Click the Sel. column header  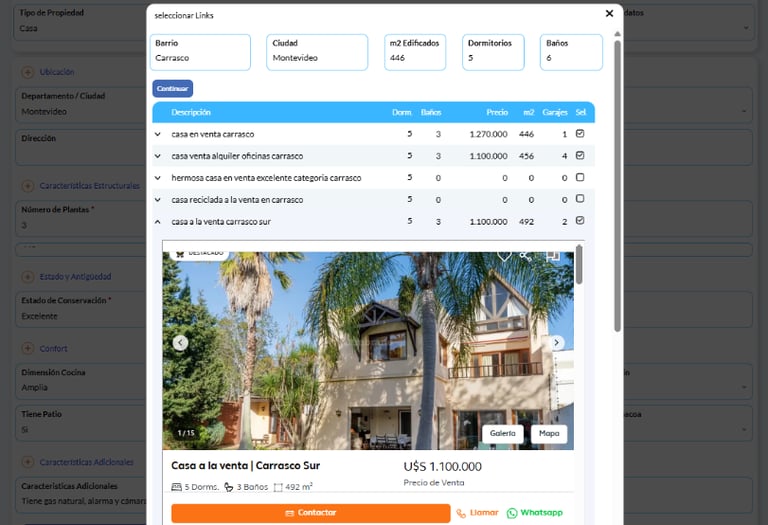pos(581,113)
